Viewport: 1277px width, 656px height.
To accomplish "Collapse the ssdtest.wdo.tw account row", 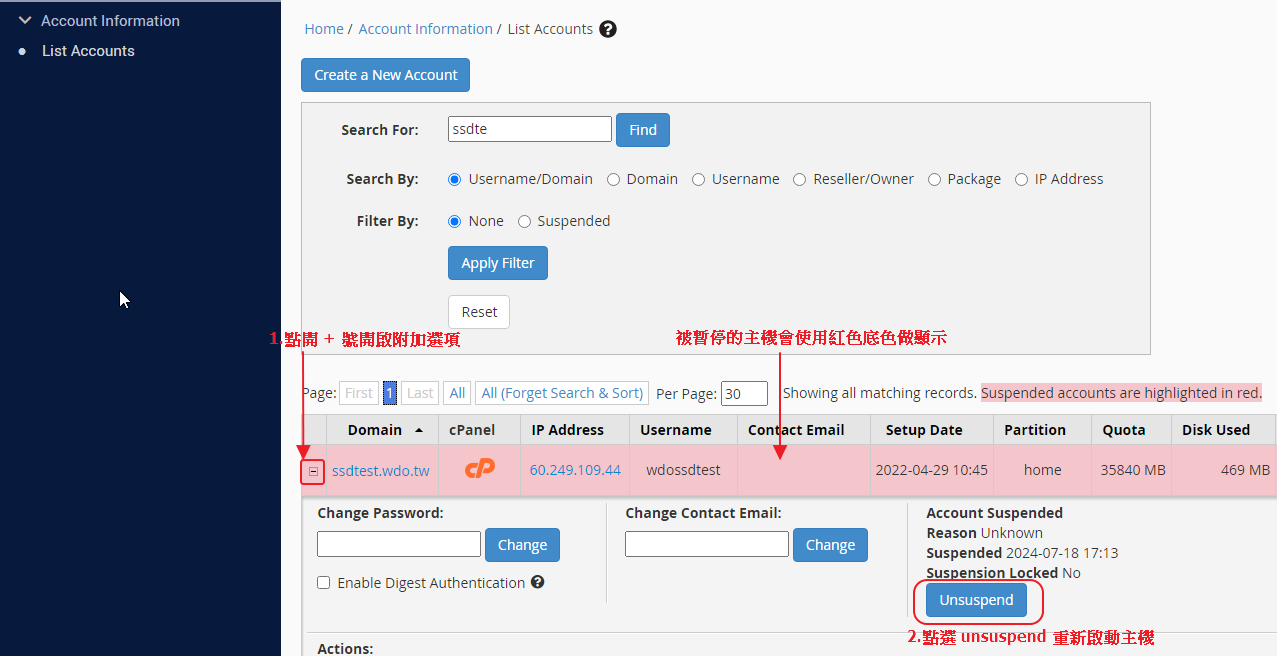I will pos(313,470).
